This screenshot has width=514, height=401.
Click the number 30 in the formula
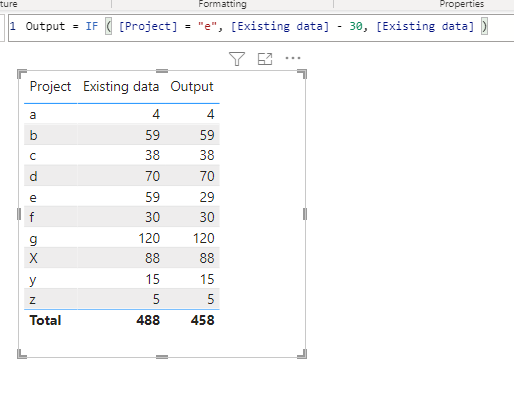click(x=356, y=26)
